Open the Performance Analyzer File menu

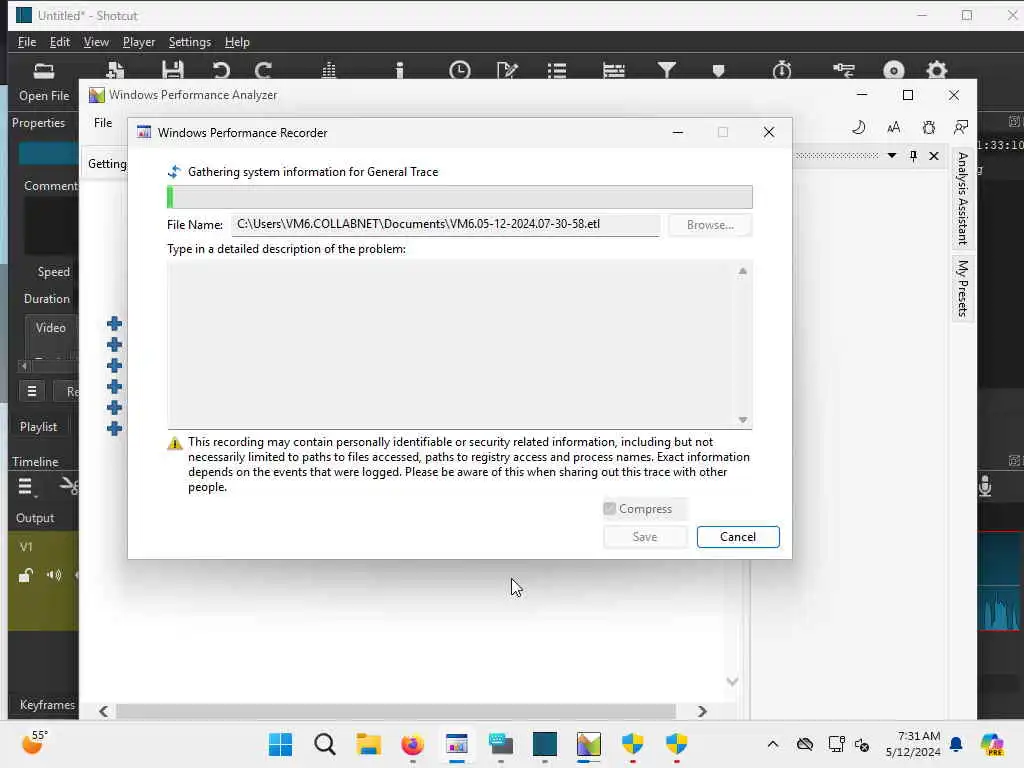click(103, 123)
